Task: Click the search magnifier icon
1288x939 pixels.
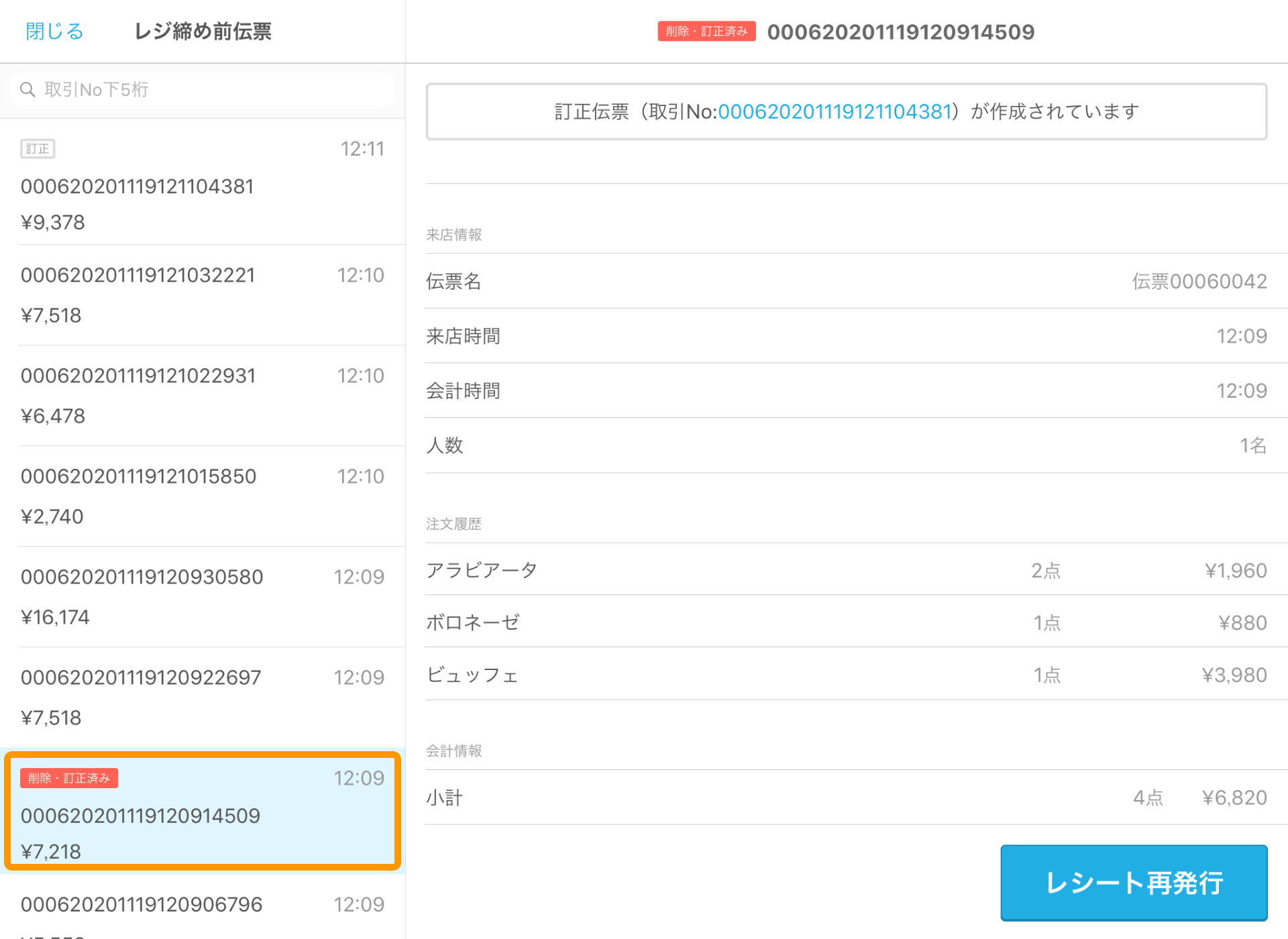Action: tap(28, 90)
